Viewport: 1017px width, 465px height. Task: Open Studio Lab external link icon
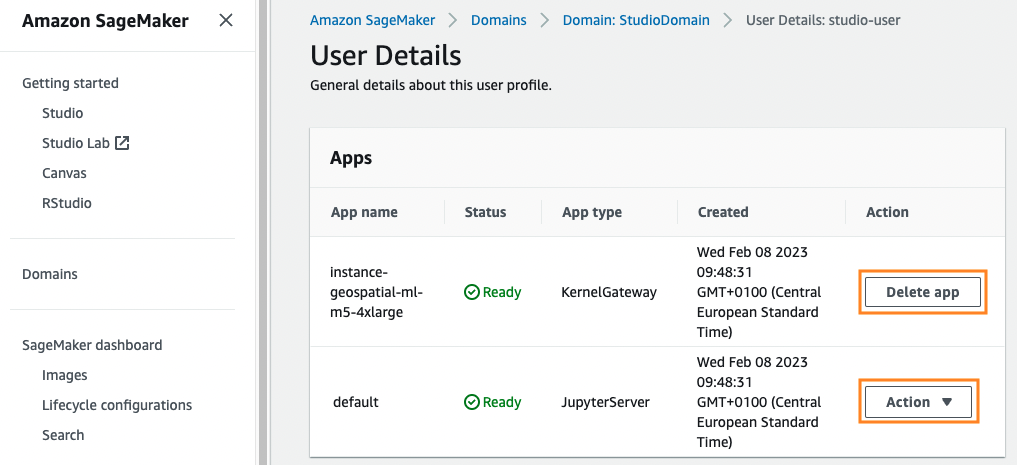click(122, 143)
